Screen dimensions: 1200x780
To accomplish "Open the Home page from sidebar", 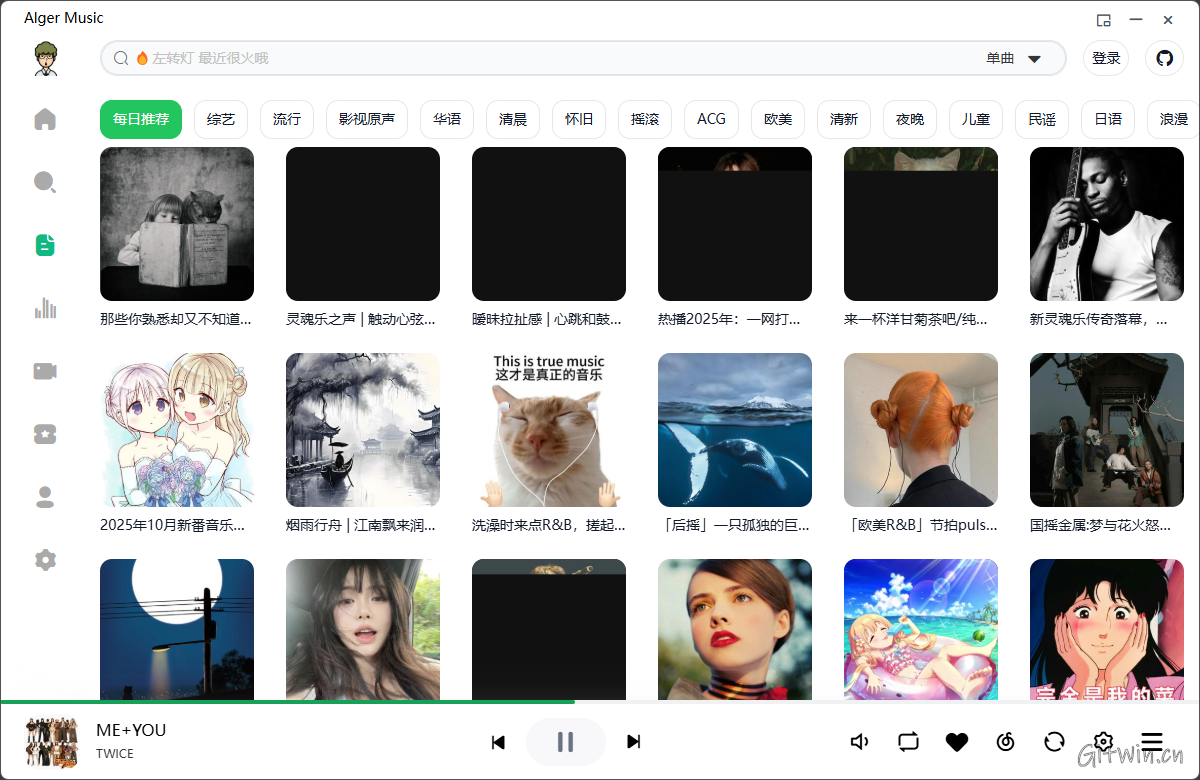I will [x=45, y=120].
